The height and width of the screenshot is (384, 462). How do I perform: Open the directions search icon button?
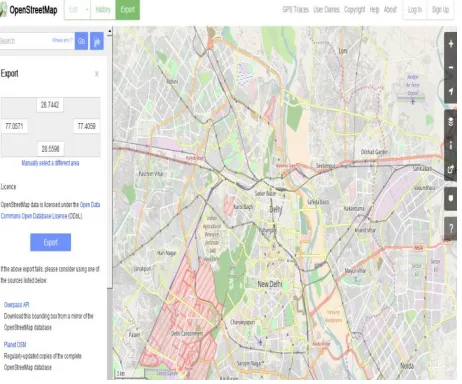click(97, 41)
